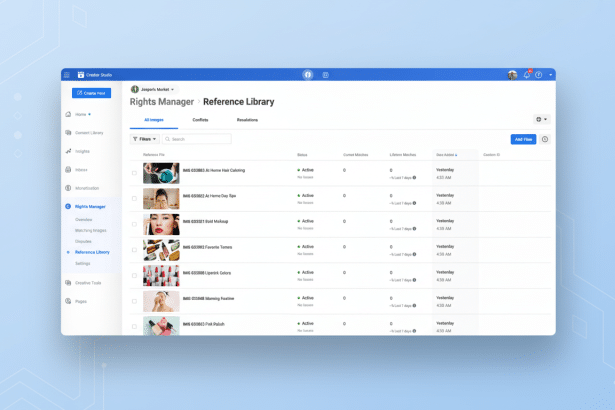The height and width of the screenshot is (410, 615).
Task: Click the Add Files button
Action: (x=523, y=139)
